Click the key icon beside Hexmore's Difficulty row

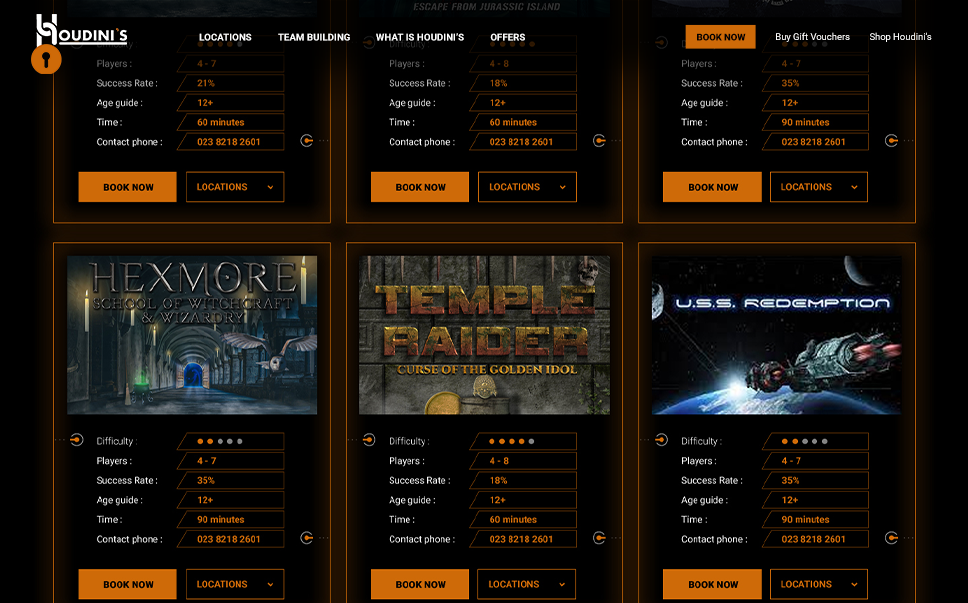point(76,440)
